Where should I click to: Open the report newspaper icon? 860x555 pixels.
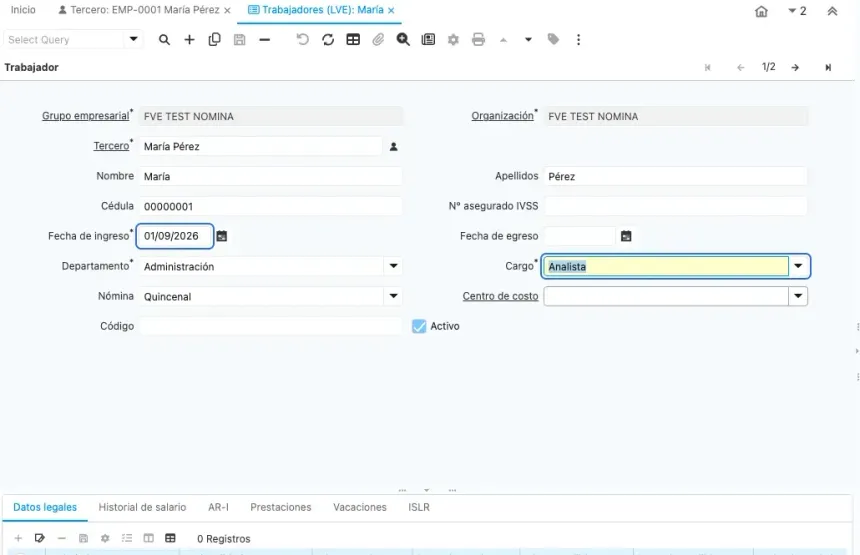(428, 39)
